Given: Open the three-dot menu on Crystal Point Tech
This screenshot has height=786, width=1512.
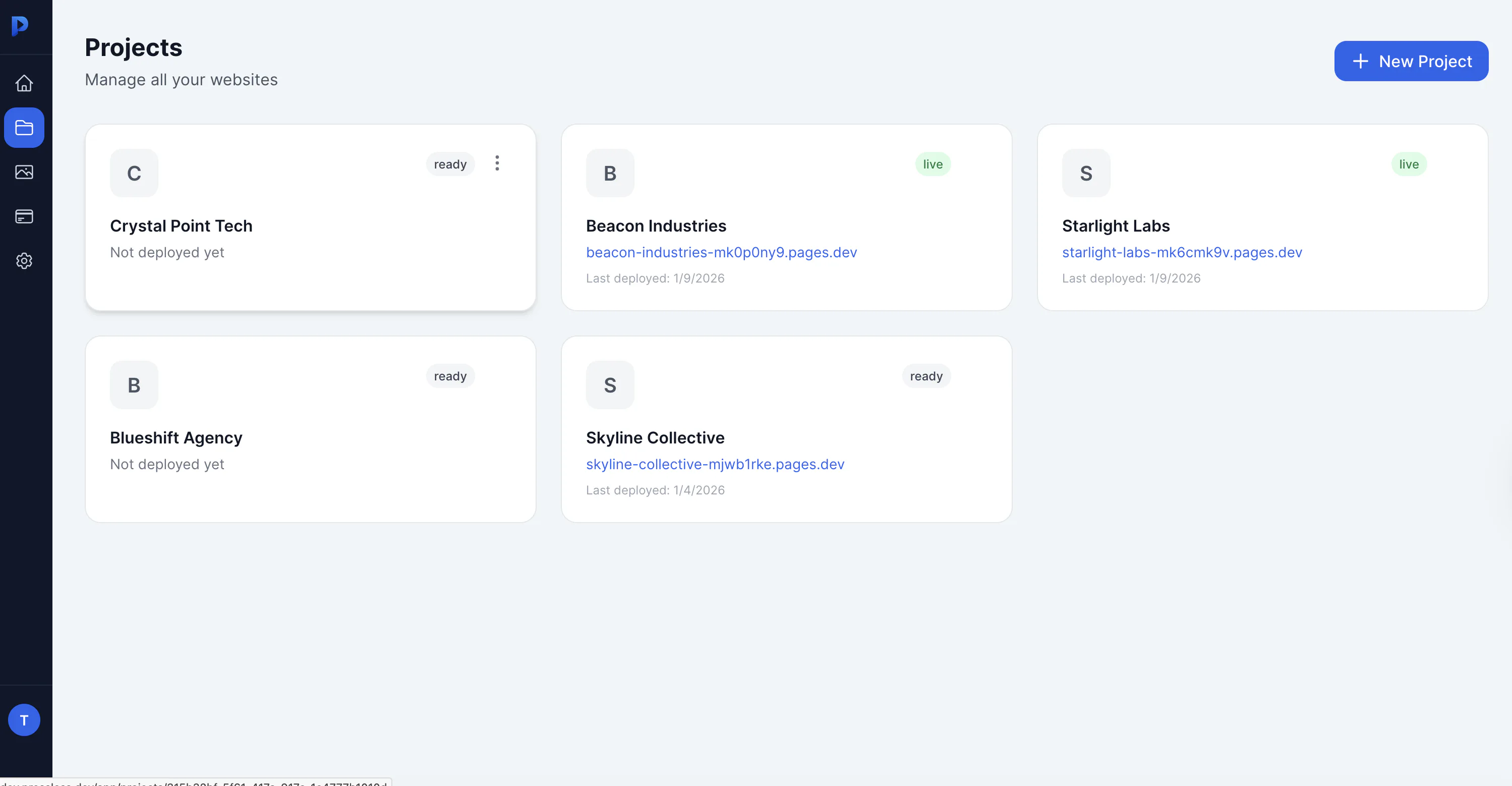Looking at the screenshot, I should pyautogui.click(x=497, y=163).
